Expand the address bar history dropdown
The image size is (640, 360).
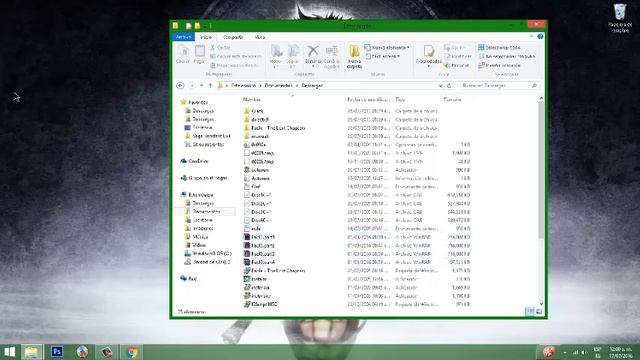click(x=440, y=86)
